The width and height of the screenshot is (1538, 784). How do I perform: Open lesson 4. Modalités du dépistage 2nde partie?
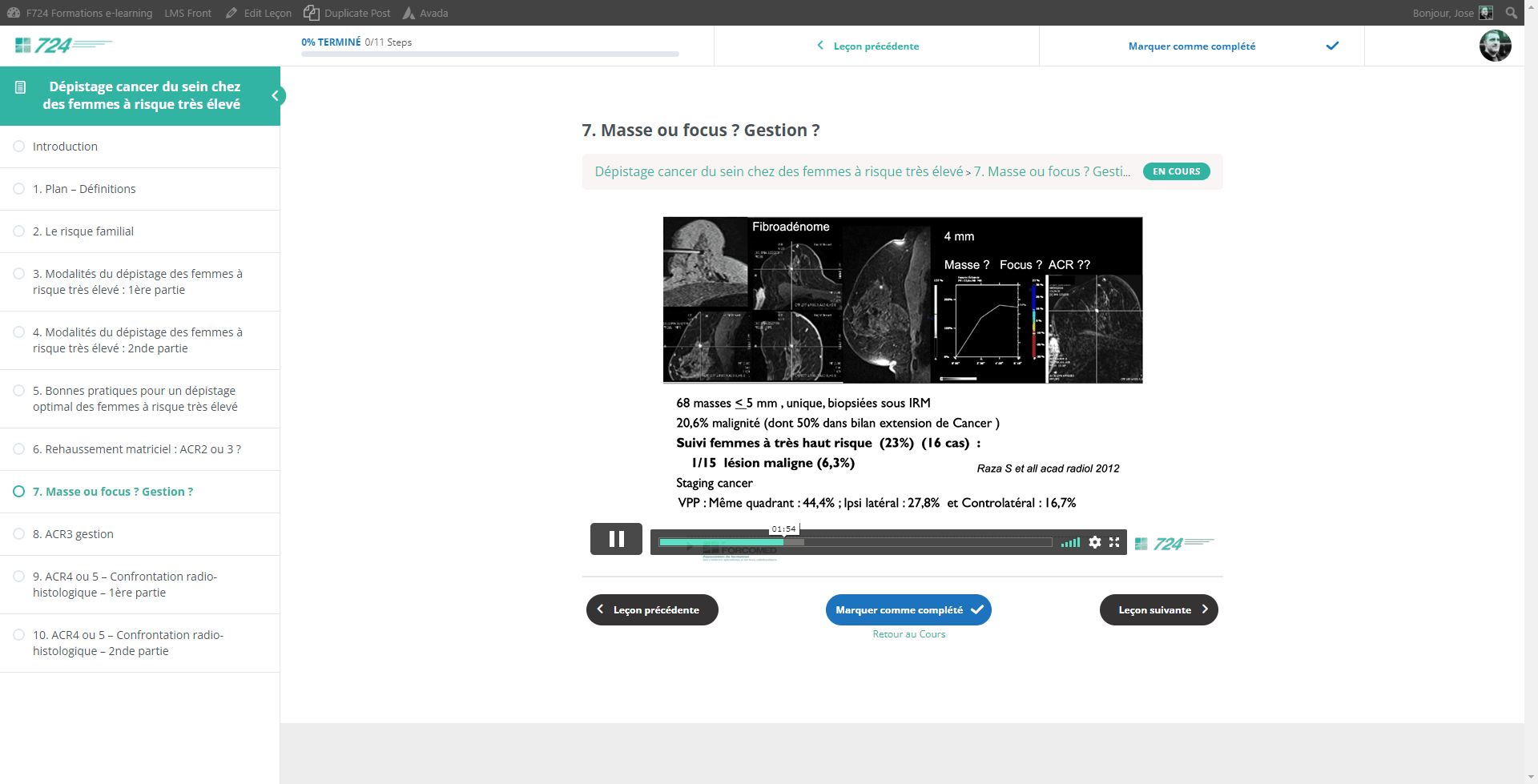(138, 340)
